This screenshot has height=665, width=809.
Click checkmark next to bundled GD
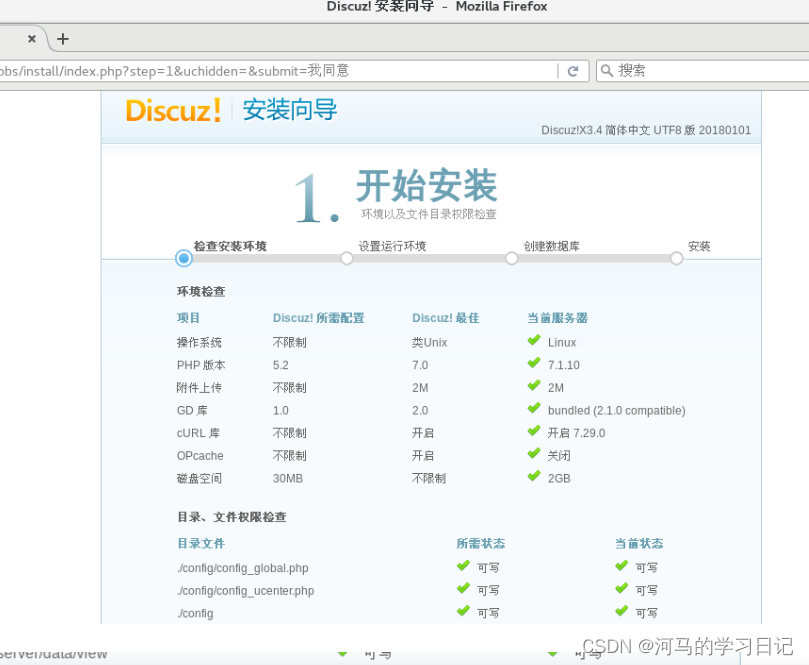pos(534,409)
